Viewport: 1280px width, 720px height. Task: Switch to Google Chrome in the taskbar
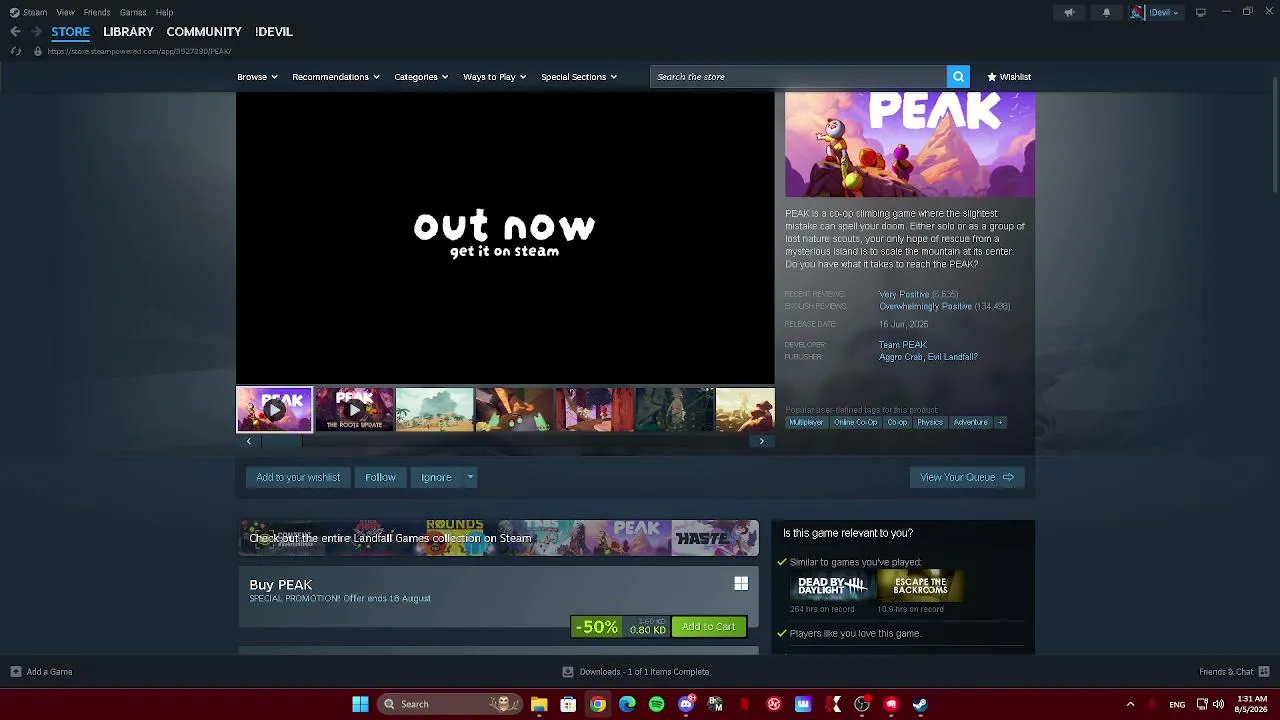(x=598, y=704)
